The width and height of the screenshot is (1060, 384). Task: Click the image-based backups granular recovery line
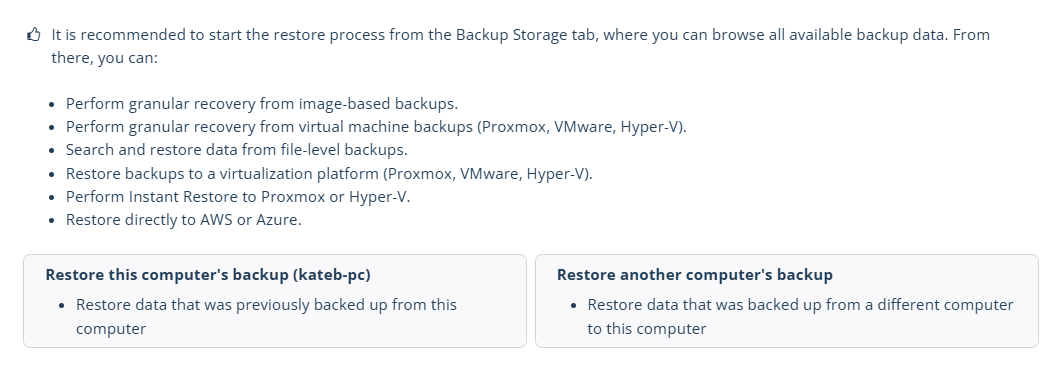pos(262,104)
